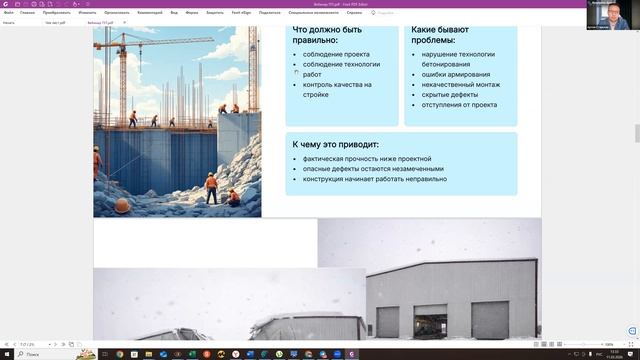Image resolution: width=640 pixels, height=360 pixels.
Task: Open the chat assistant floating icon
Action: pos(632,331)
